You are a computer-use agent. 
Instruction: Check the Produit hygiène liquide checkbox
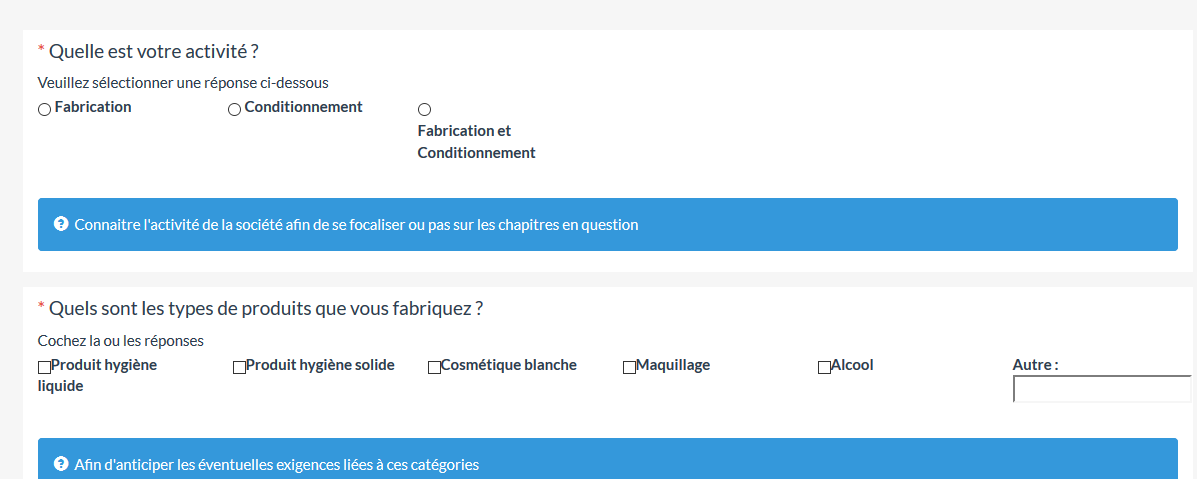coord(44,367)
